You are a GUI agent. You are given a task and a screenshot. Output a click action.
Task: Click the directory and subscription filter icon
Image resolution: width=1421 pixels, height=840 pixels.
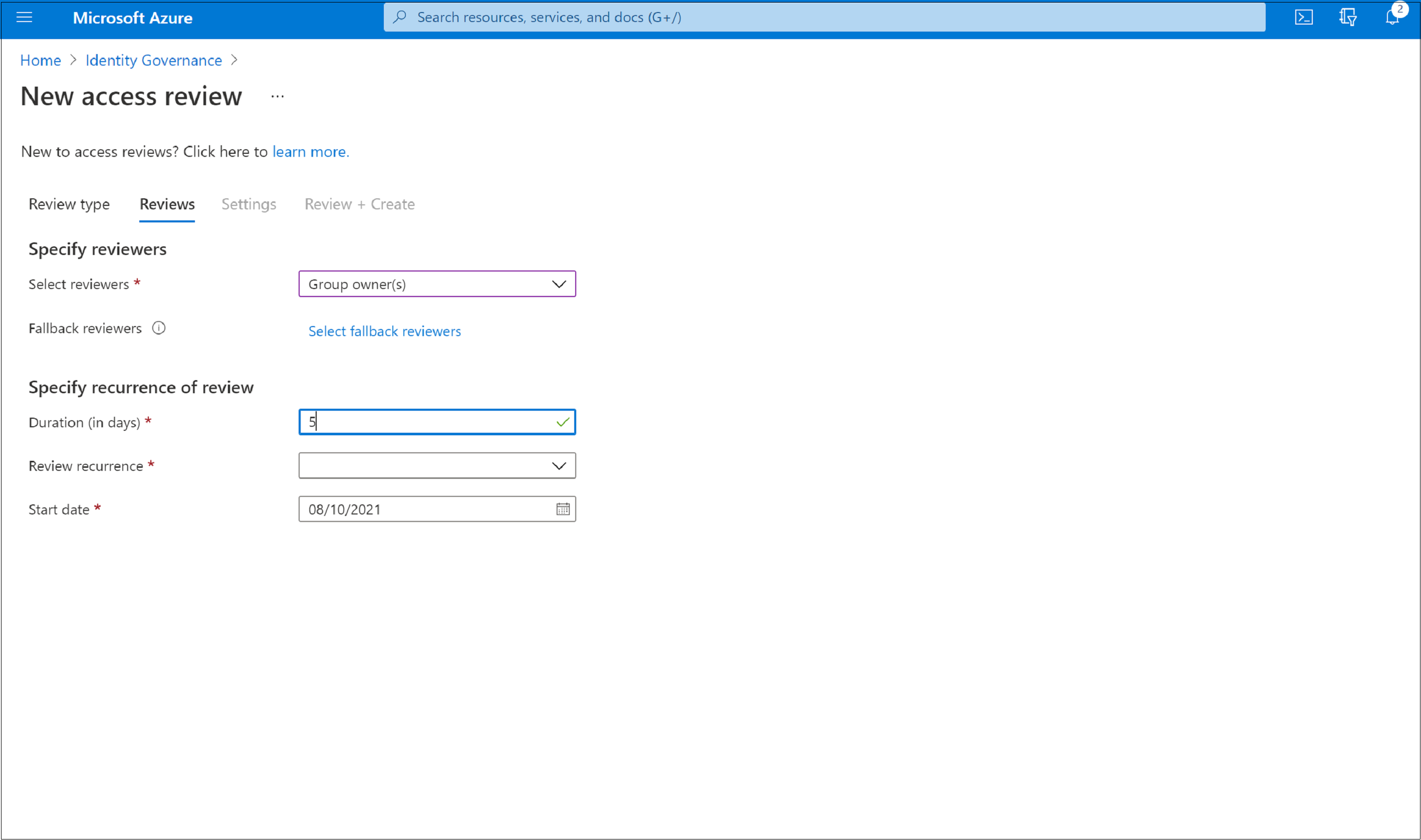tap(1347, 17)
